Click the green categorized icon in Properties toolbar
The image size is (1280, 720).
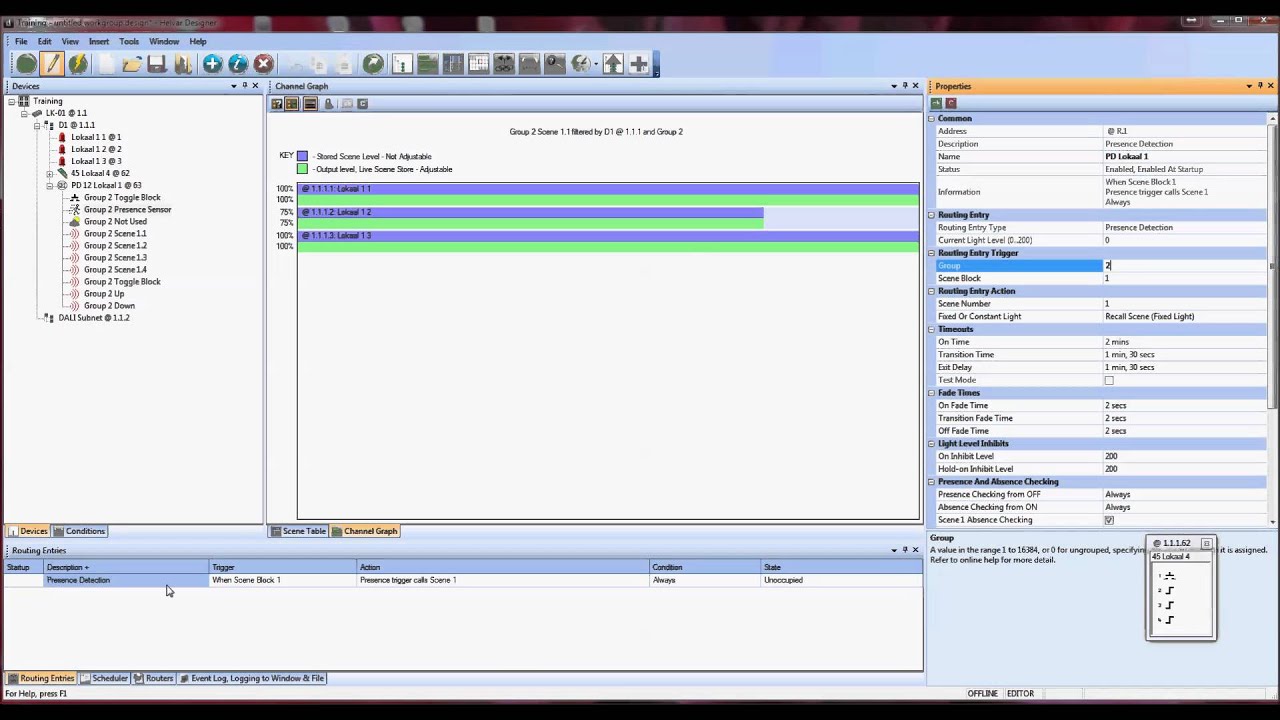(x=936, y=103)
